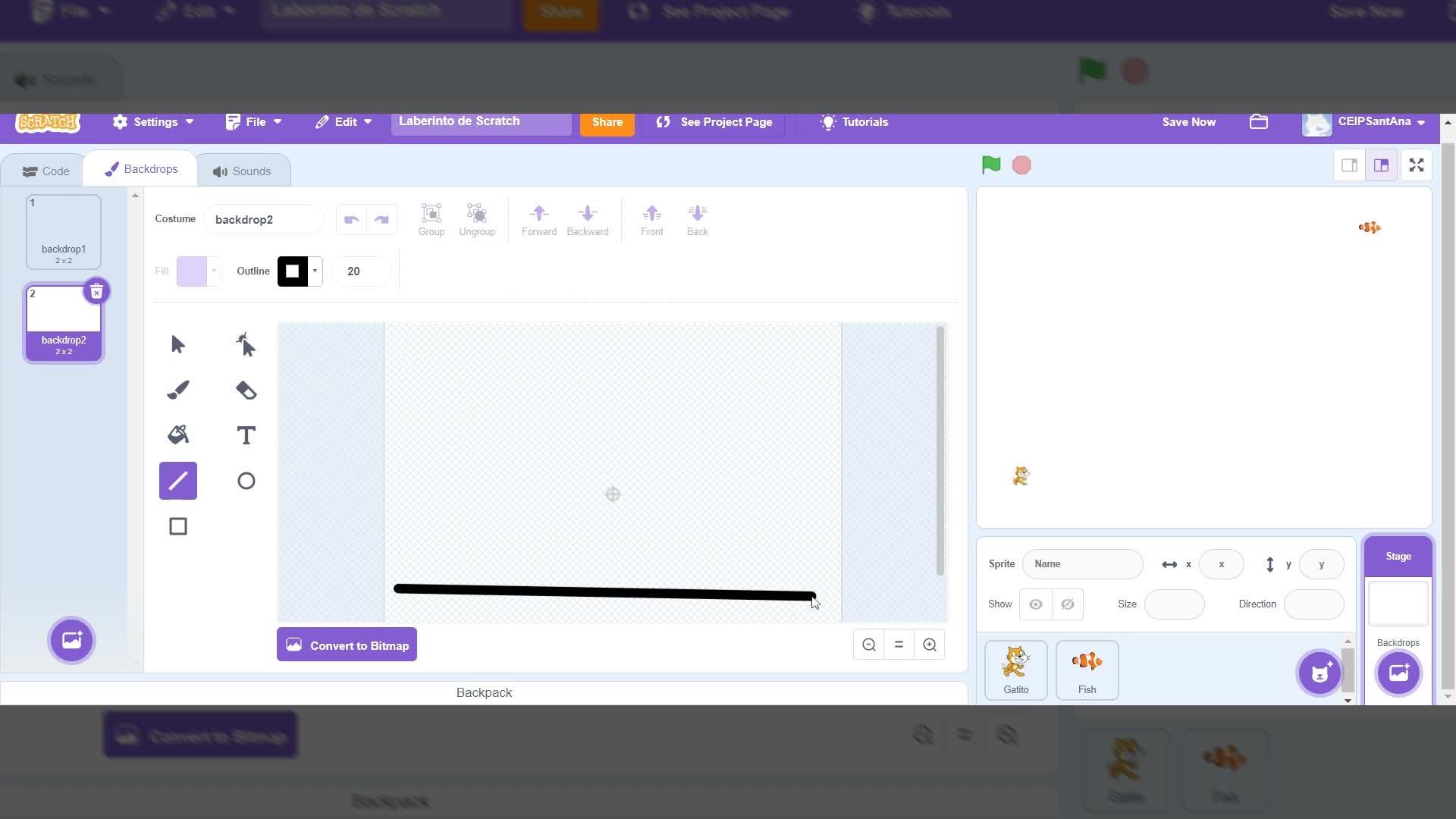
Task: Show sprite using the eye icon
Action: (x=1036, y=604)
